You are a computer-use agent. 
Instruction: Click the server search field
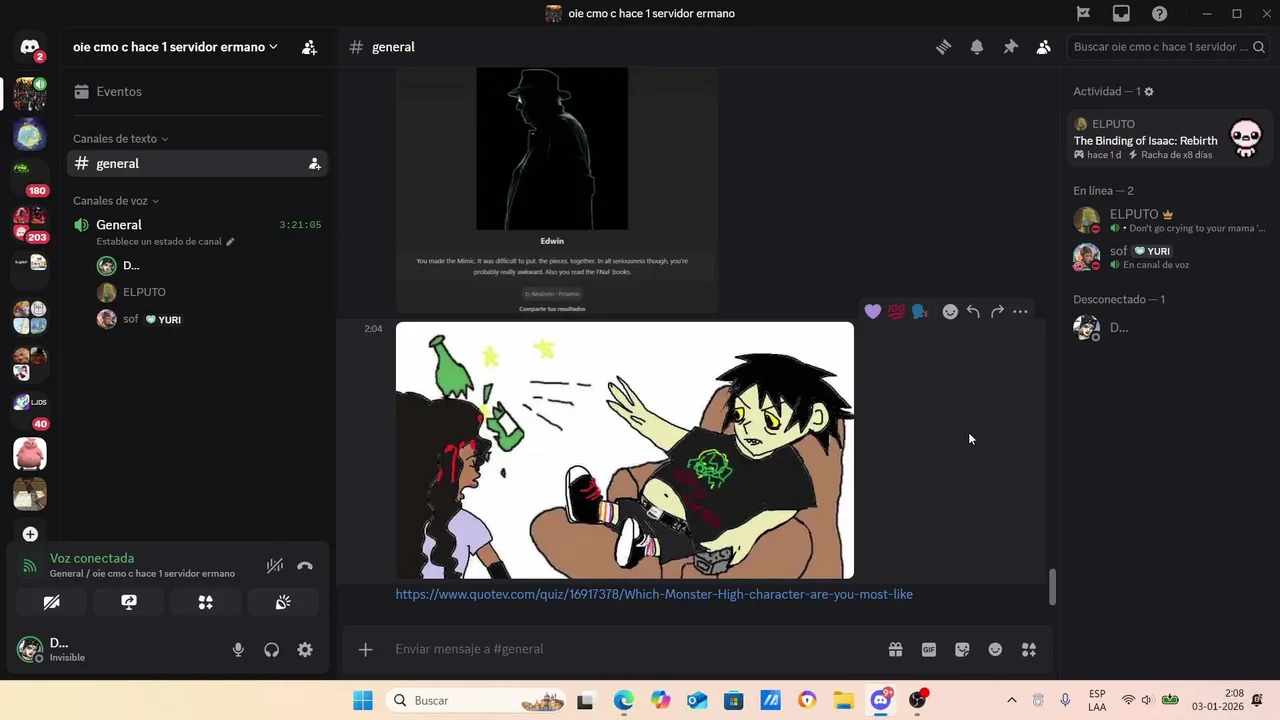(1169, 47)
